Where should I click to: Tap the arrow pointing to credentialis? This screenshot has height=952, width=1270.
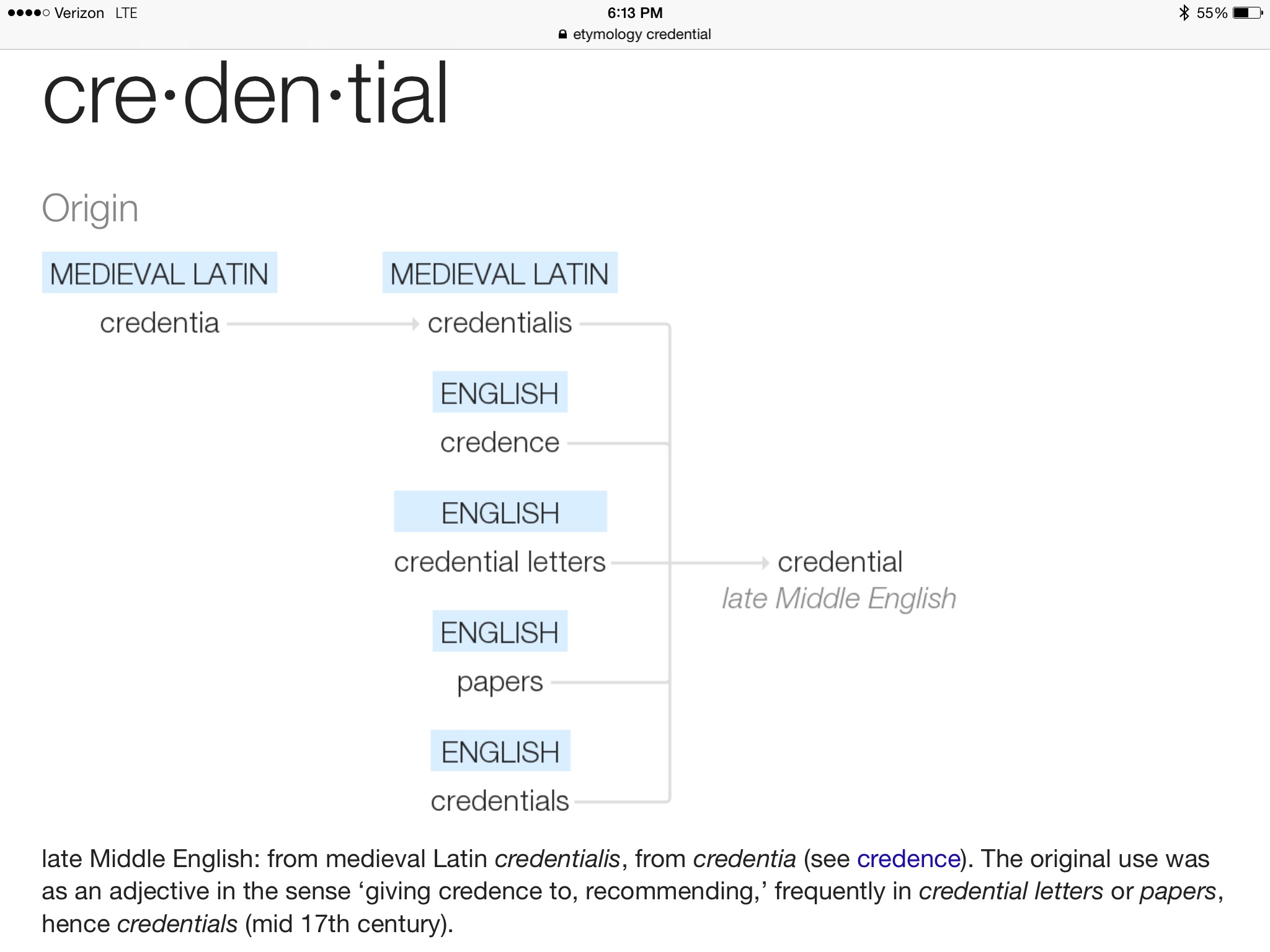pos(415,324)
